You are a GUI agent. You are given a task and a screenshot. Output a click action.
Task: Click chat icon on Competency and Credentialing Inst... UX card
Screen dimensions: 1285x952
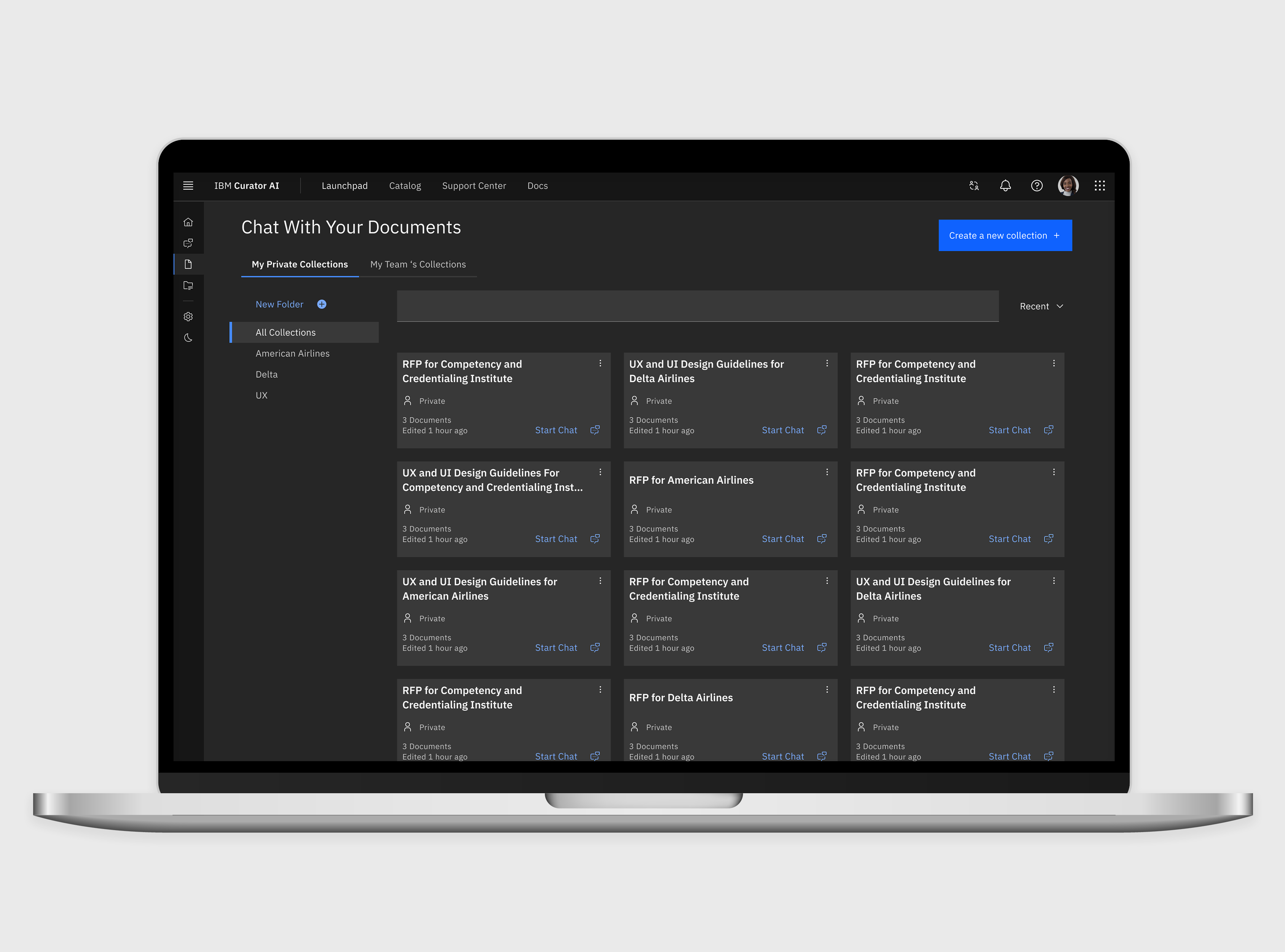595,539
